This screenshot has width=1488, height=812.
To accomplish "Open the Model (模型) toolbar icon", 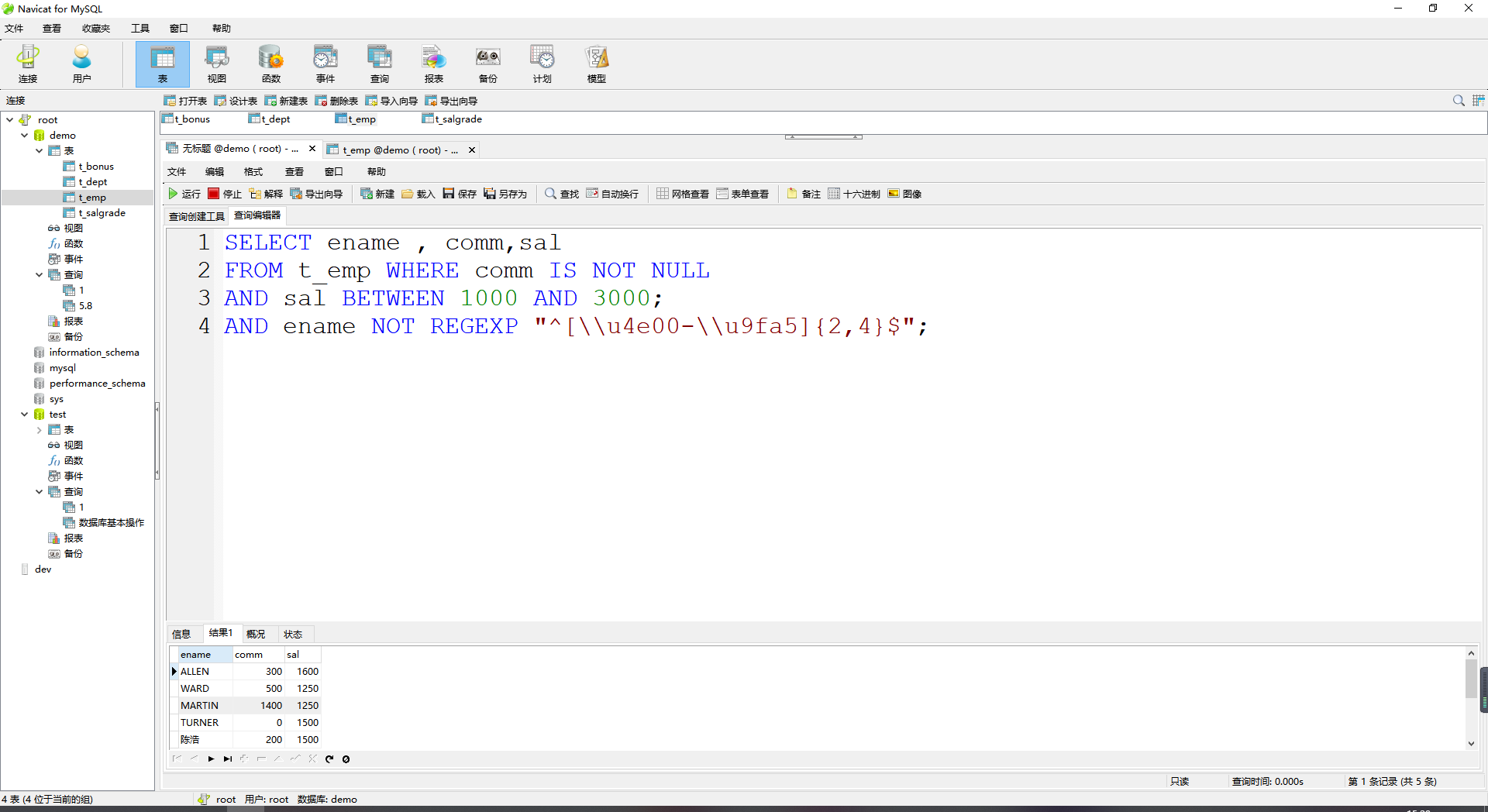I will click(x=596, y=64).
